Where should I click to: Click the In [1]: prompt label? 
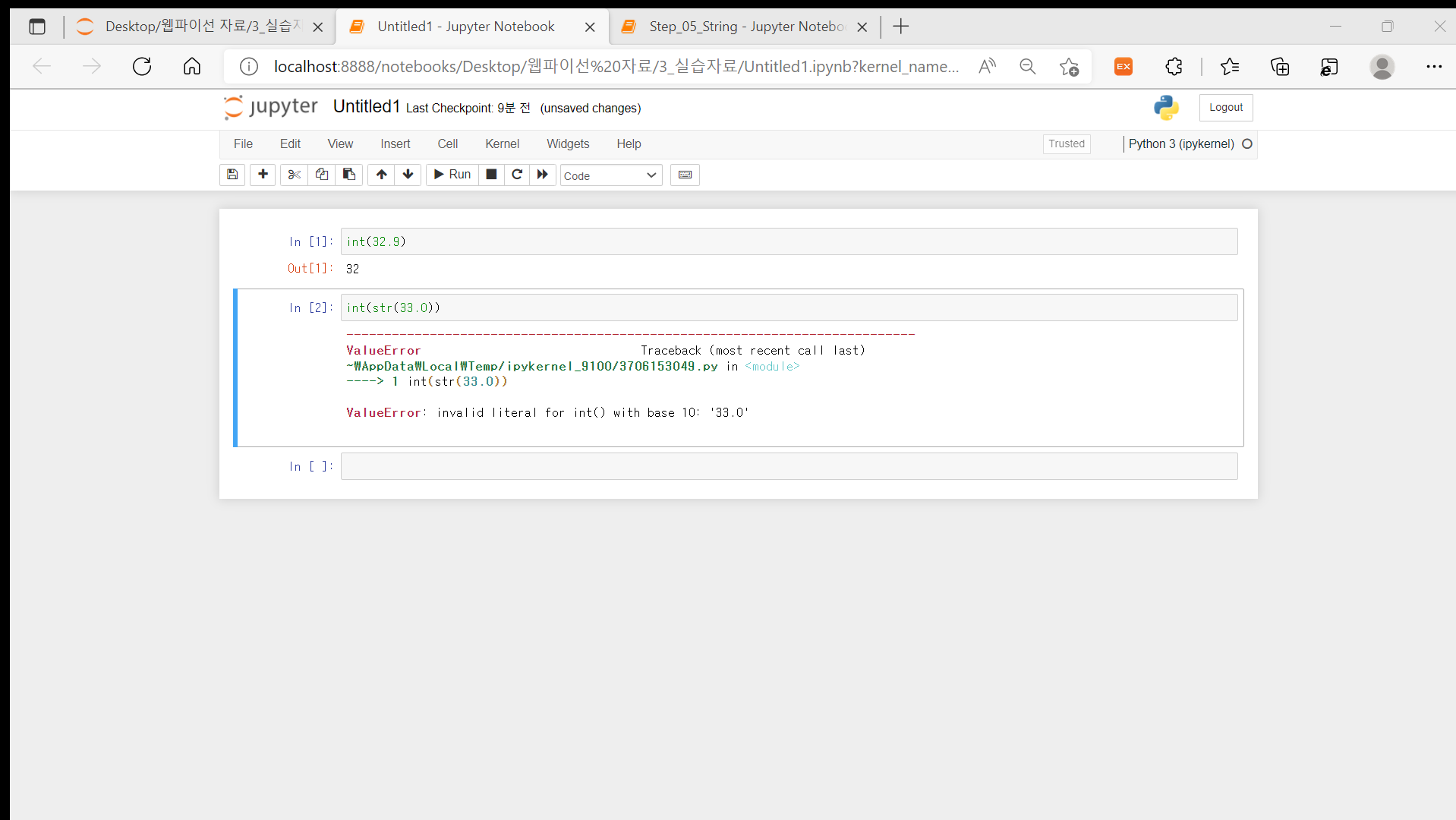pos(311,241)
